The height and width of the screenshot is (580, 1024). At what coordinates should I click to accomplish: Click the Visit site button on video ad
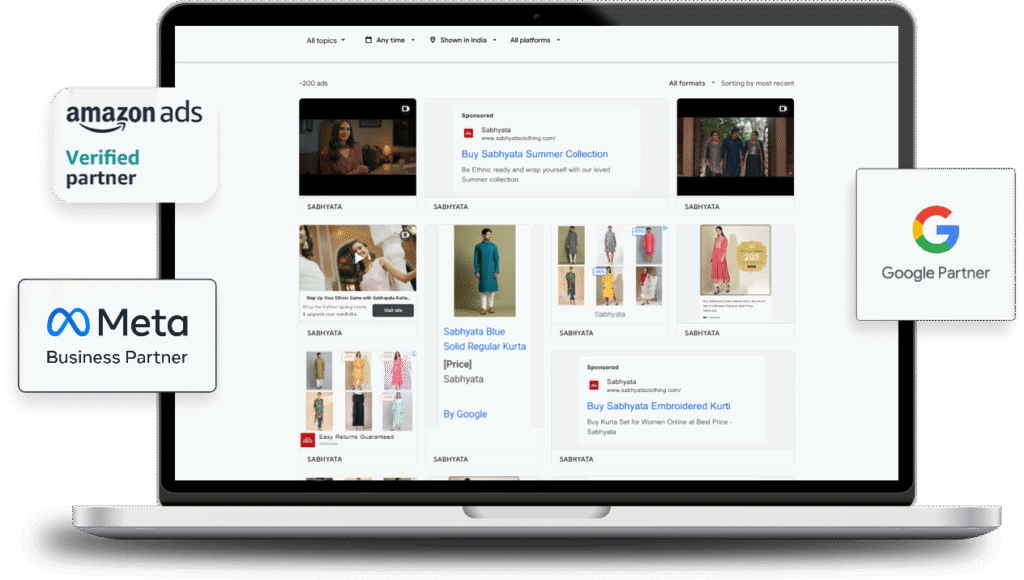coord(392,311)
